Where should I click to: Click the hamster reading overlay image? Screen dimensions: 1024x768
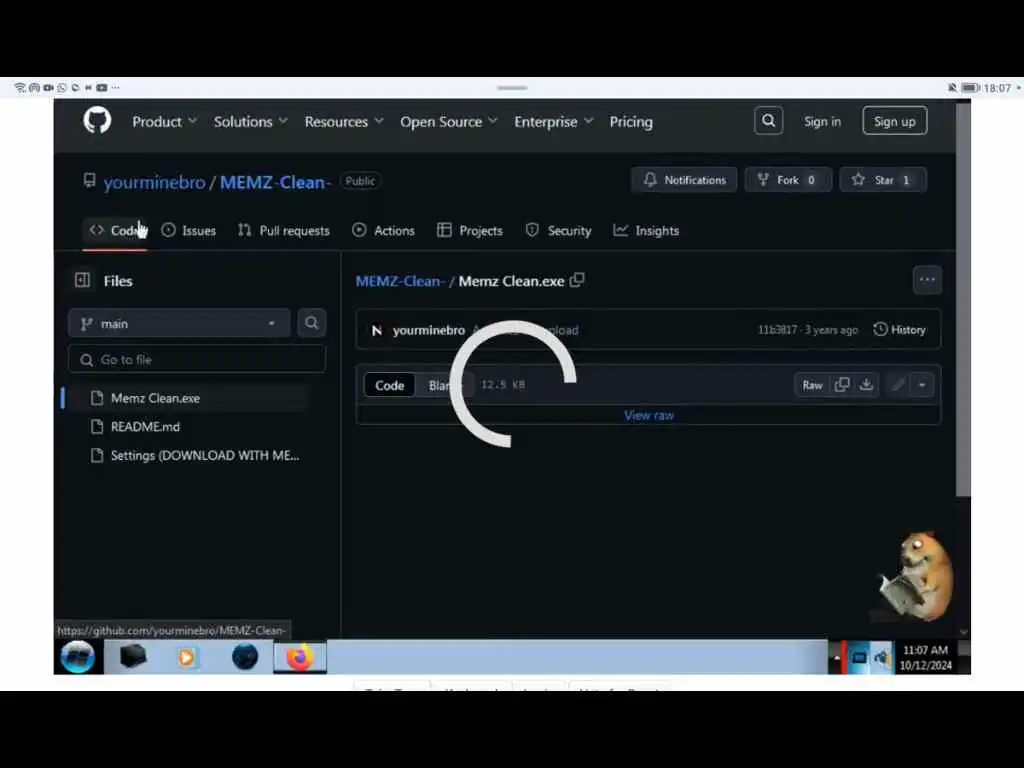point(916,577)
